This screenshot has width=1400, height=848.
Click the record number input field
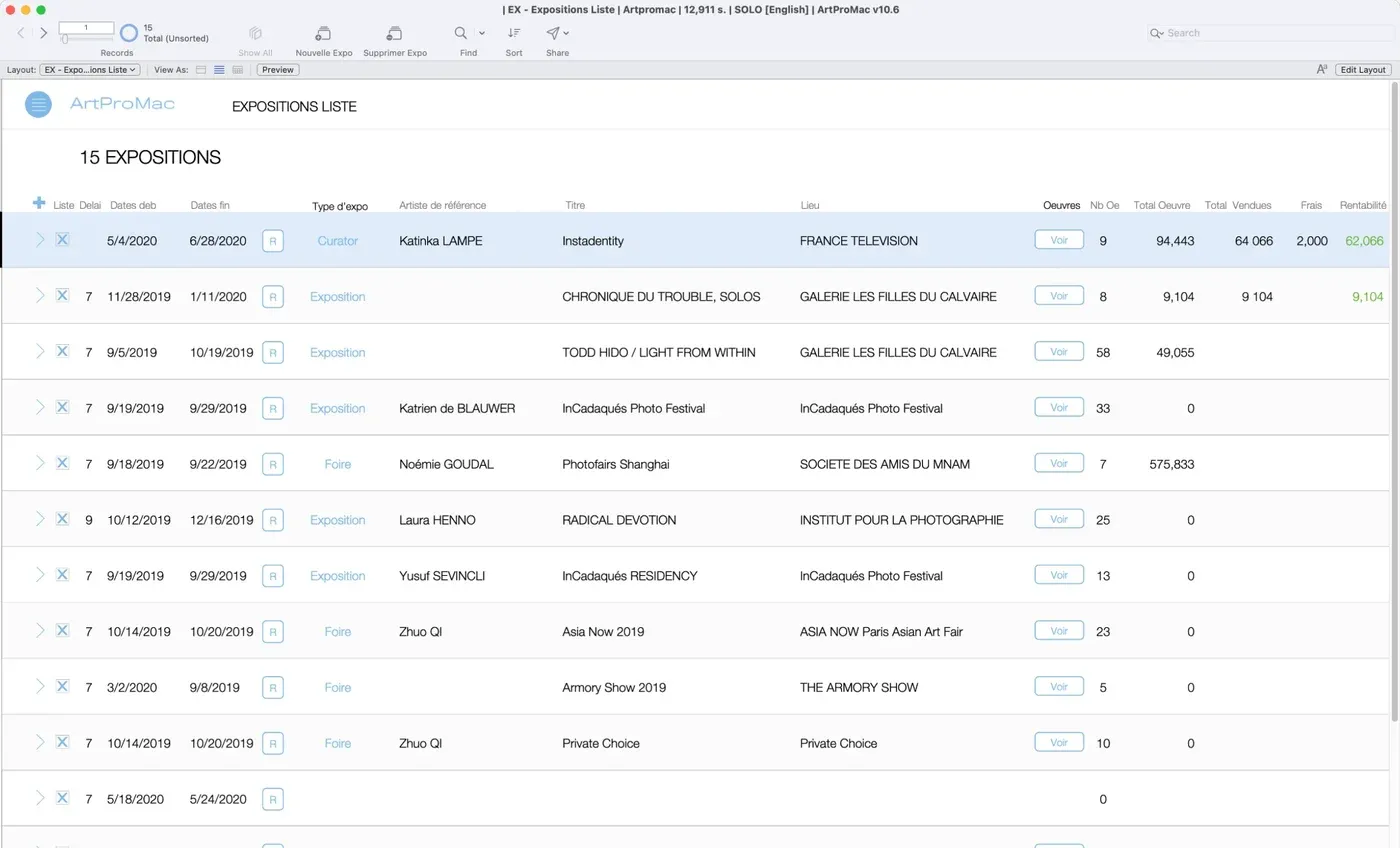[x=86, y=28]
